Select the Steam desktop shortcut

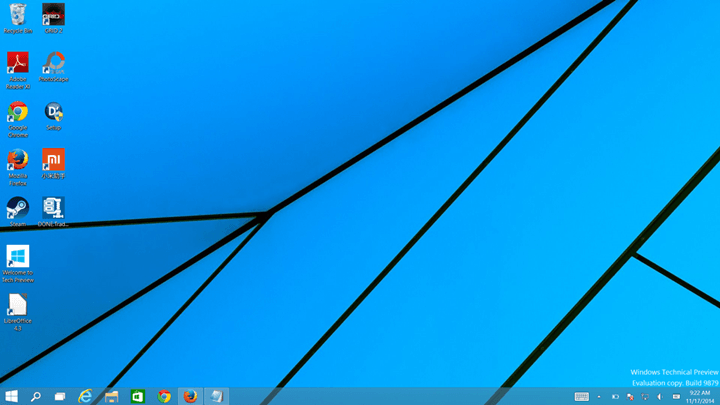click(x=18, y=212)
